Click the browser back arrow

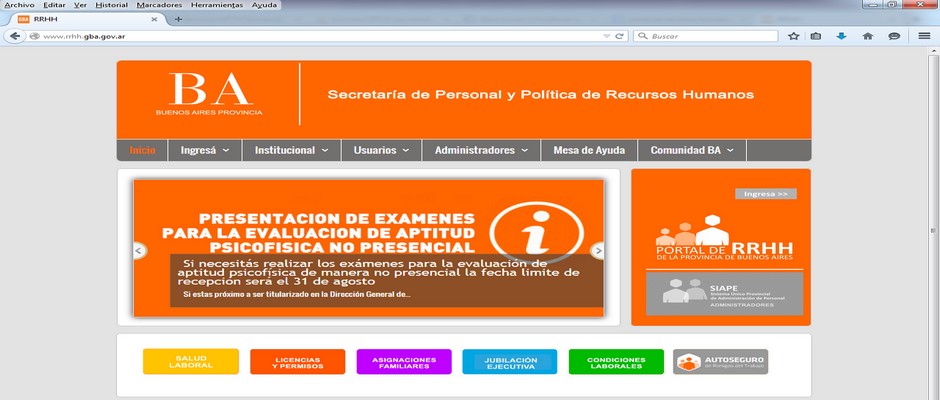[x=15, y=36]
